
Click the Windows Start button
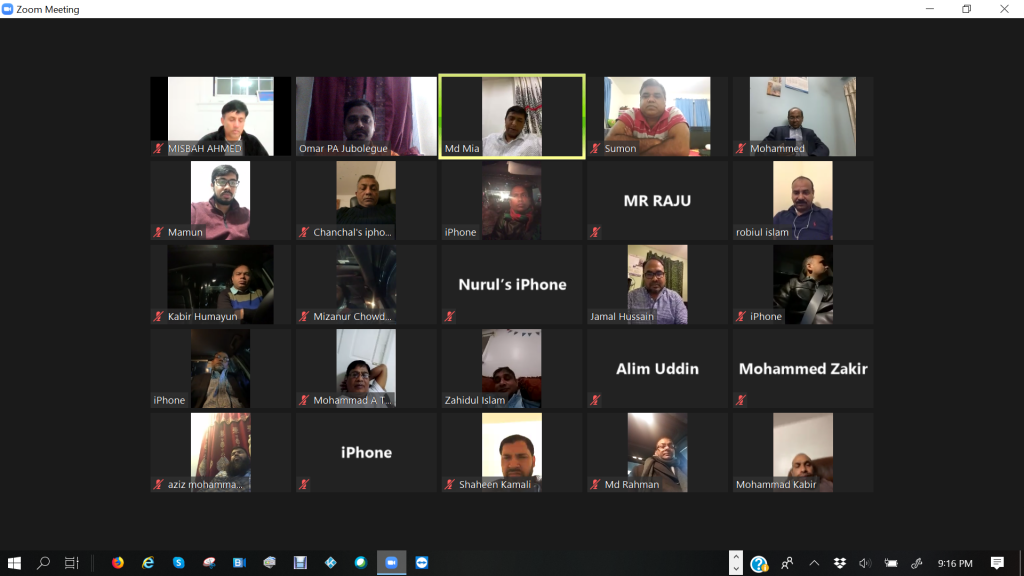click(14, 563)
